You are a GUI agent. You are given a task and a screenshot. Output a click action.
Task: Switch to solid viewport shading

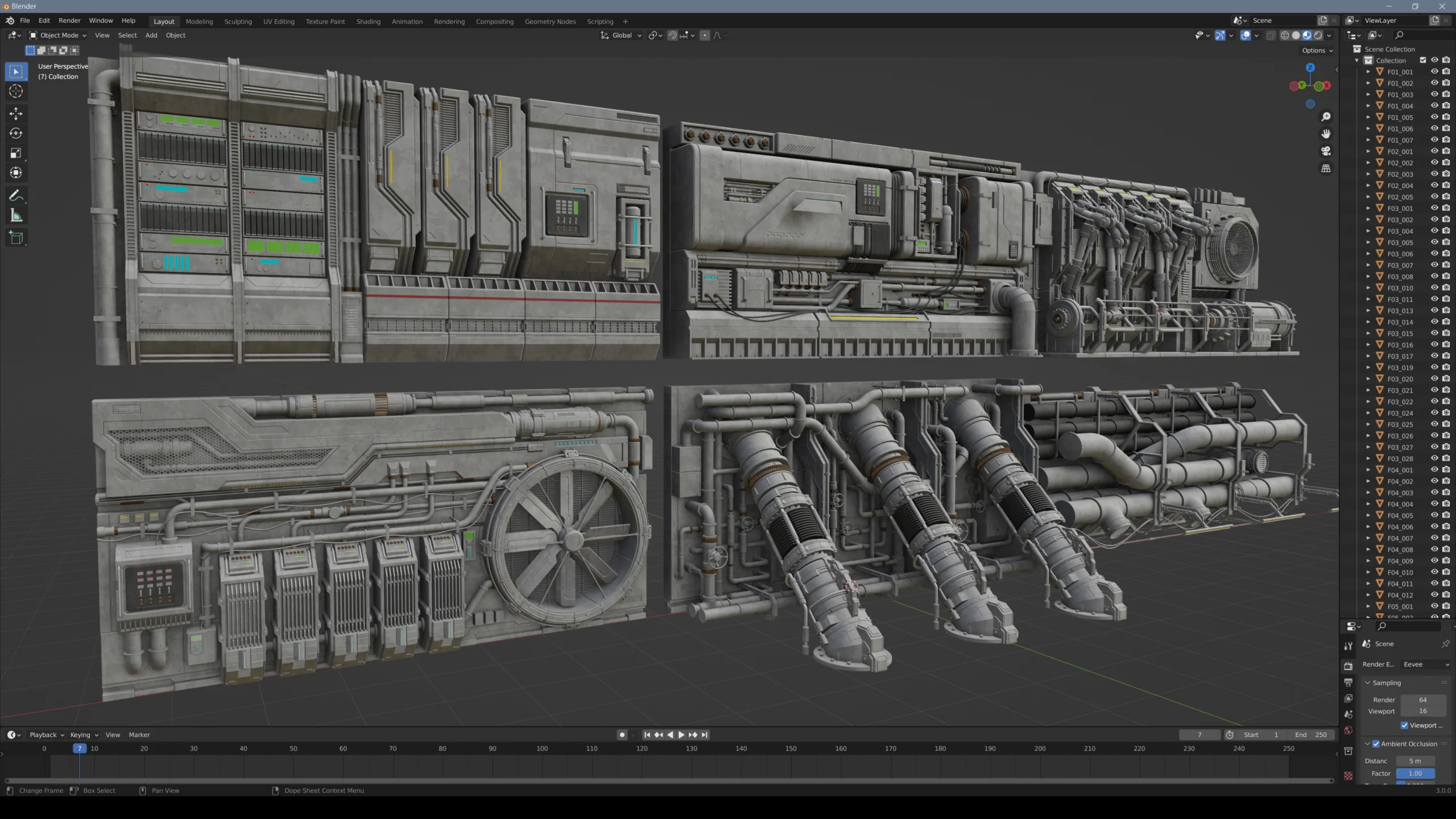pos(1296,35)
